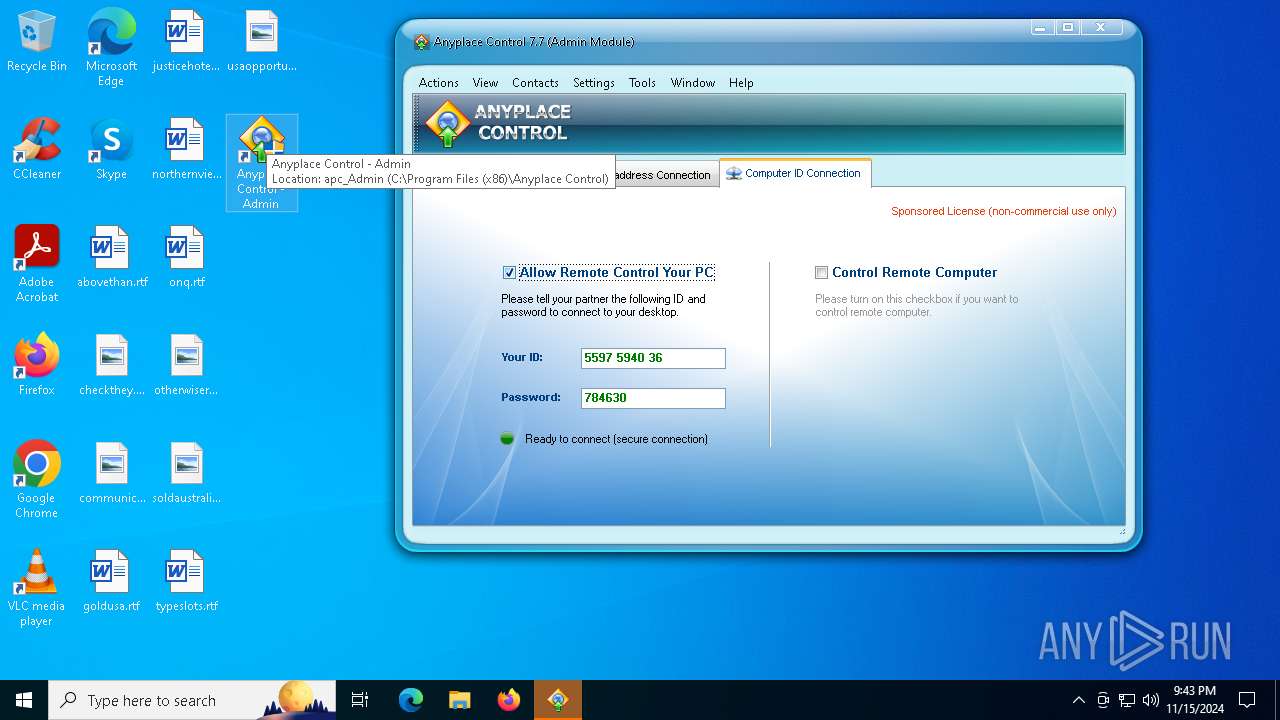
Task: Open Firefox from the taskbar
Action: (509, 700)
